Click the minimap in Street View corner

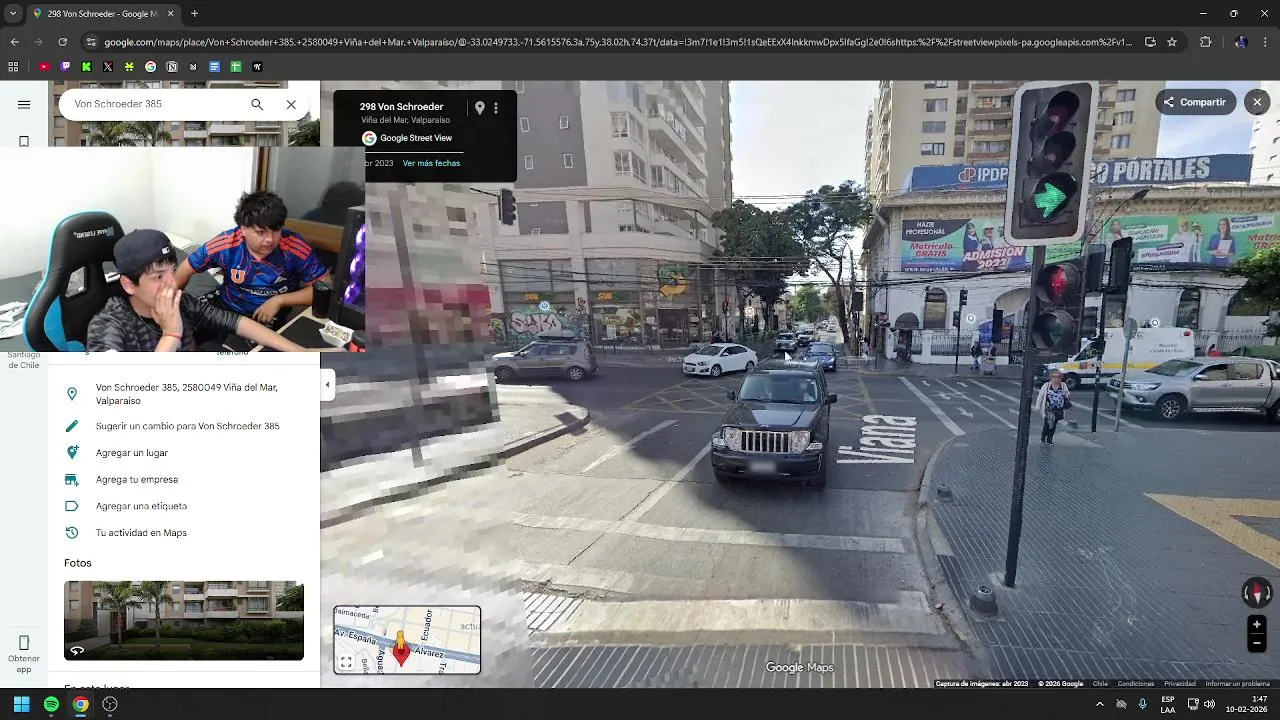[407, 640]
